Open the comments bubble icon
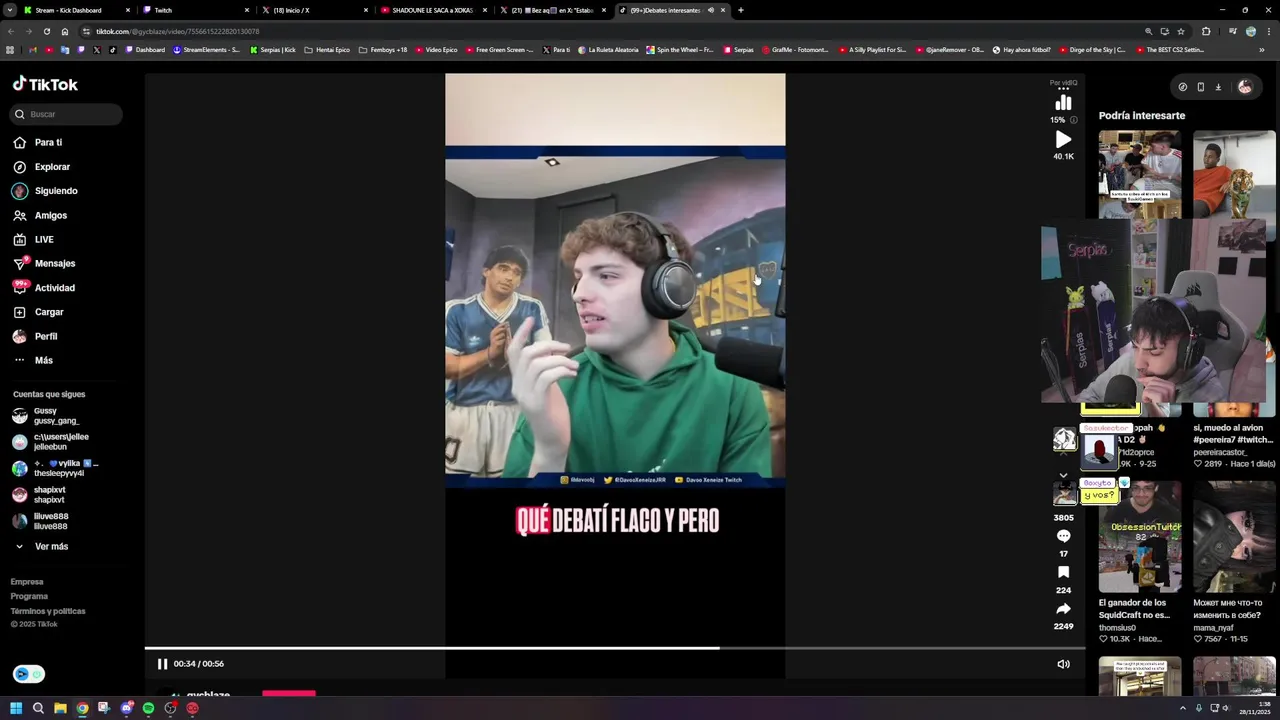Screen dimensions: 1280x720 (1063, 536)
